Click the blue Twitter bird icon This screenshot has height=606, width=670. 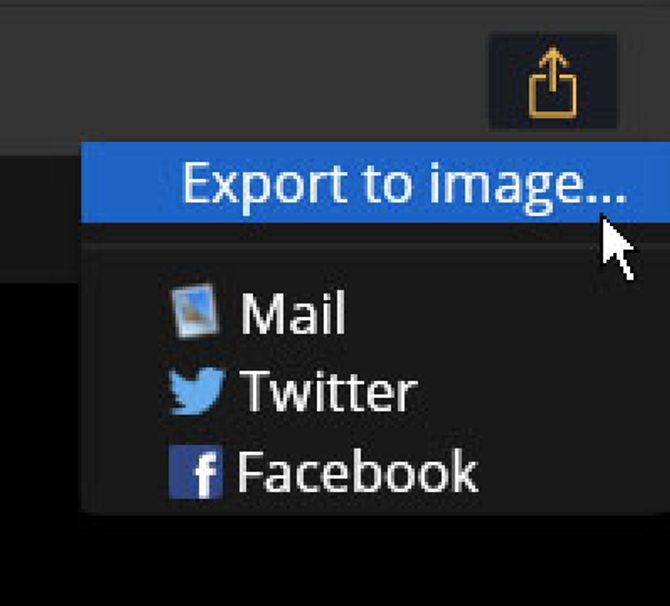point(196,391)
